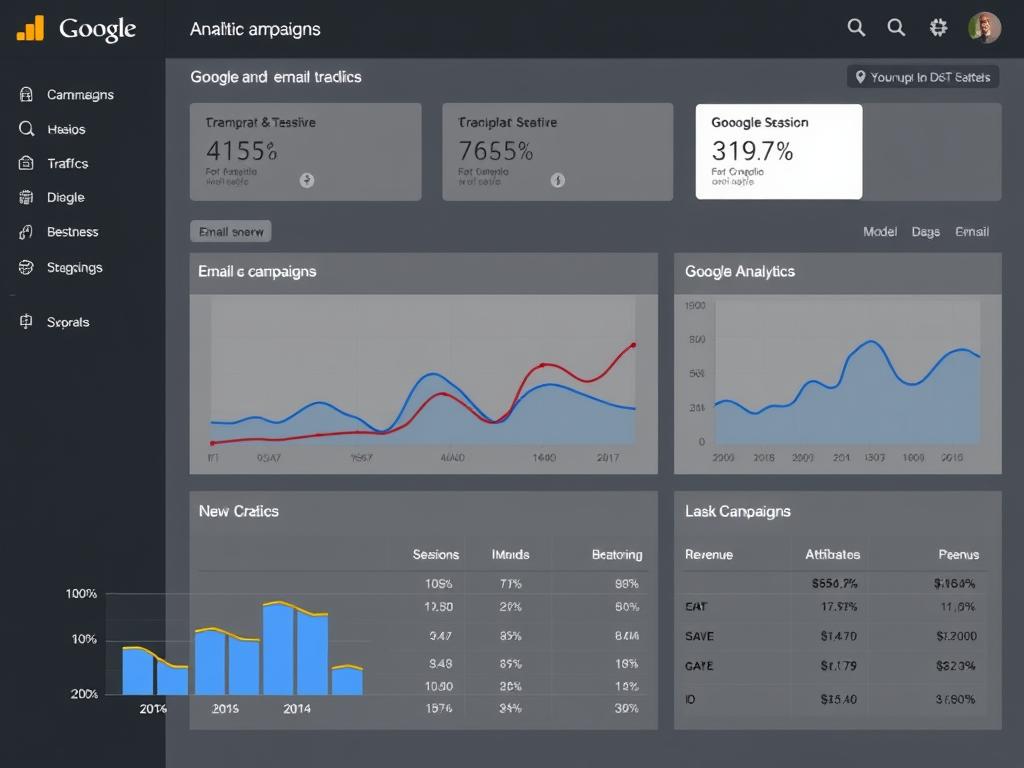Click the Revenue column header

[x=709, y=554]
